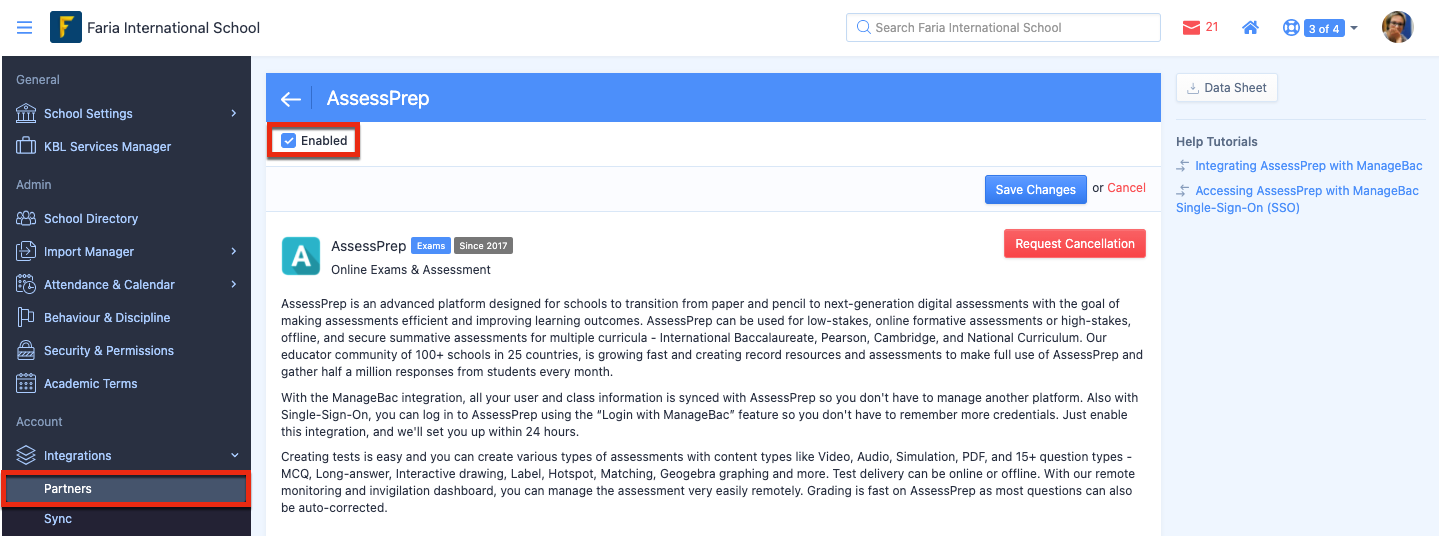Open Integrating AssessPrep with ManageBac tutorial
Screen dimensions: 1439x536
click(1308, 166)
